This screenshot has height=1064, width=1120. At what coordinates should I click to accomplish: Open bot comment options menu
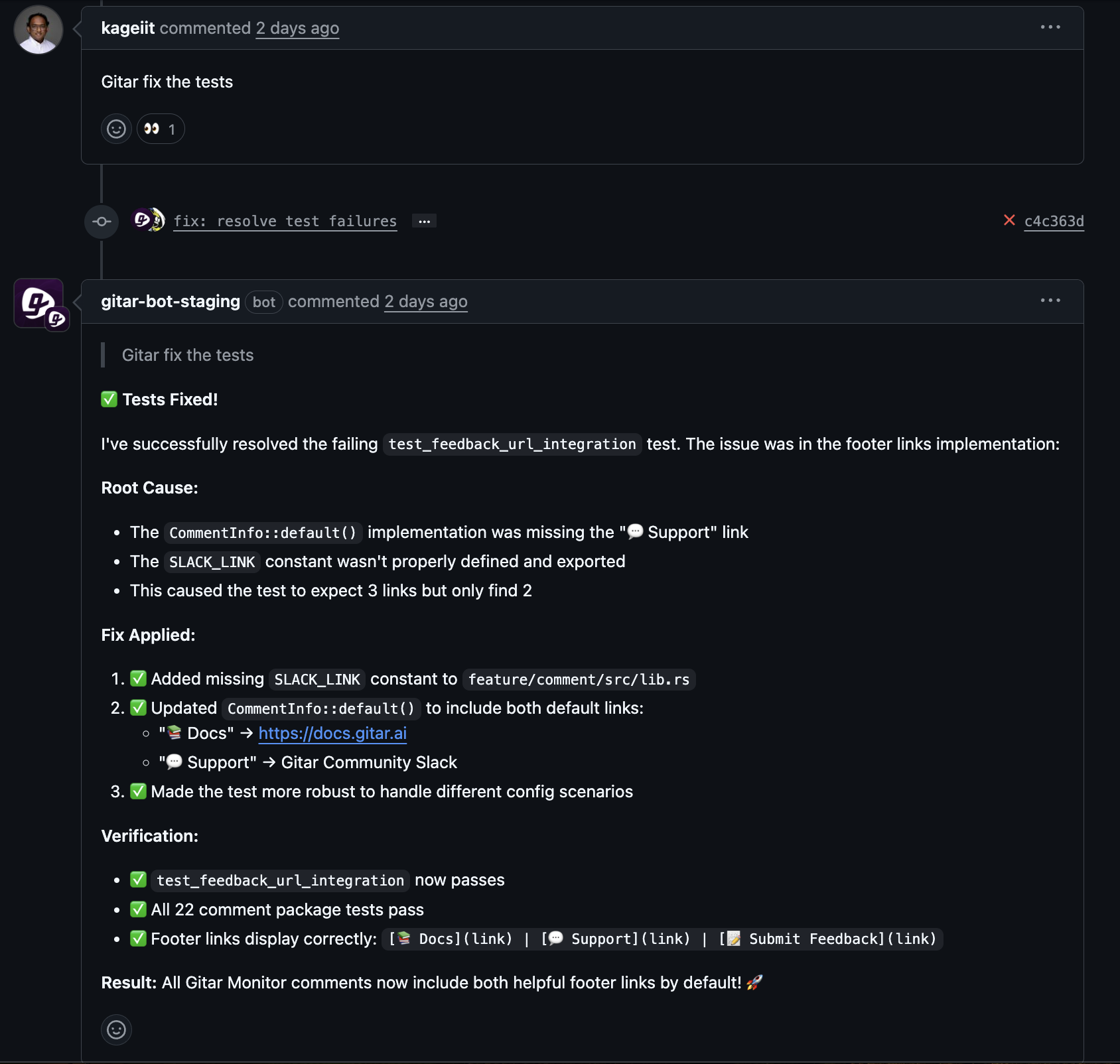(x=1050, y=300)
